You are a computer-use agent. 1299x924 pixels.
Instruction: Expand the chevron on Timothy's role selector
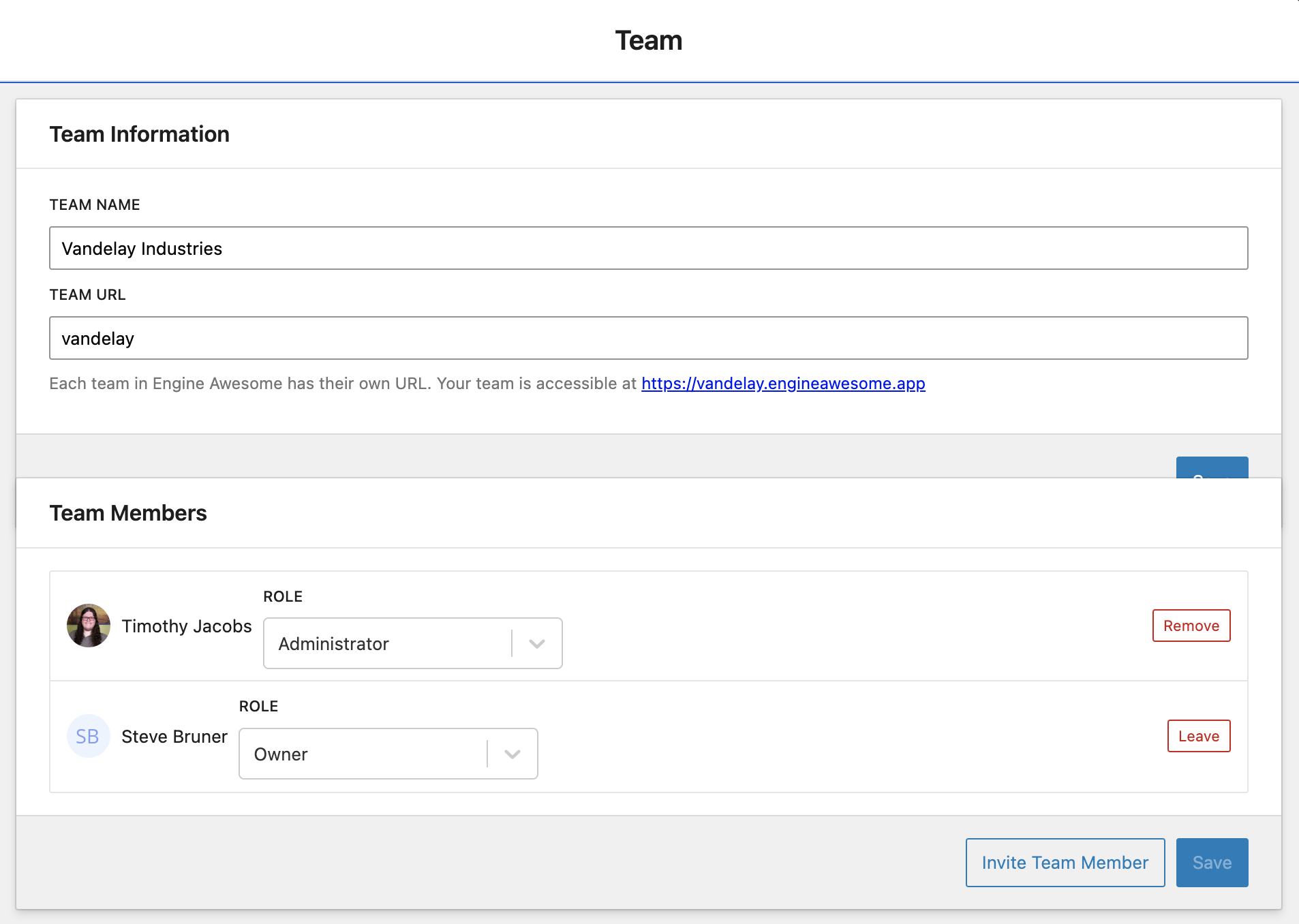[538, 643]
